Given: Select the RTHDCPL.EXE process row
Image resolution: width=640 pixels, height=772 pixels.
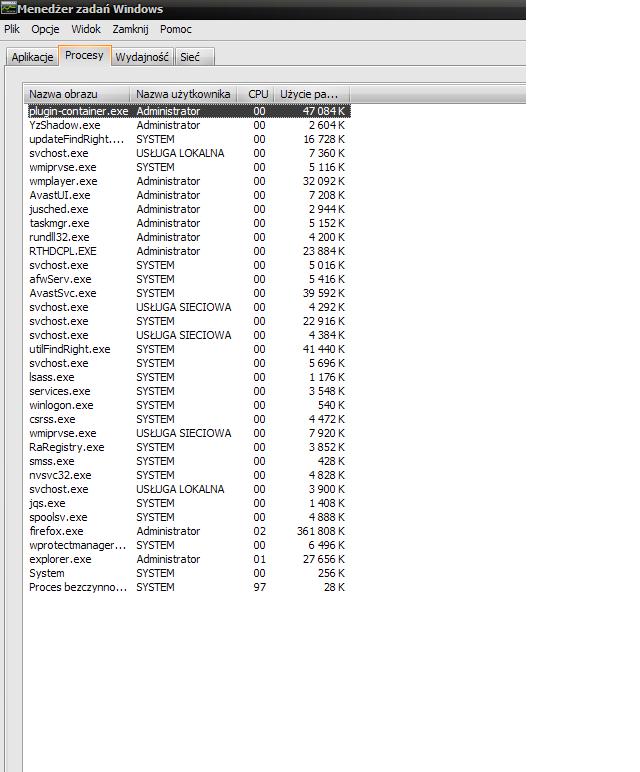Looking at the screenshot, I should coord(62,251).
